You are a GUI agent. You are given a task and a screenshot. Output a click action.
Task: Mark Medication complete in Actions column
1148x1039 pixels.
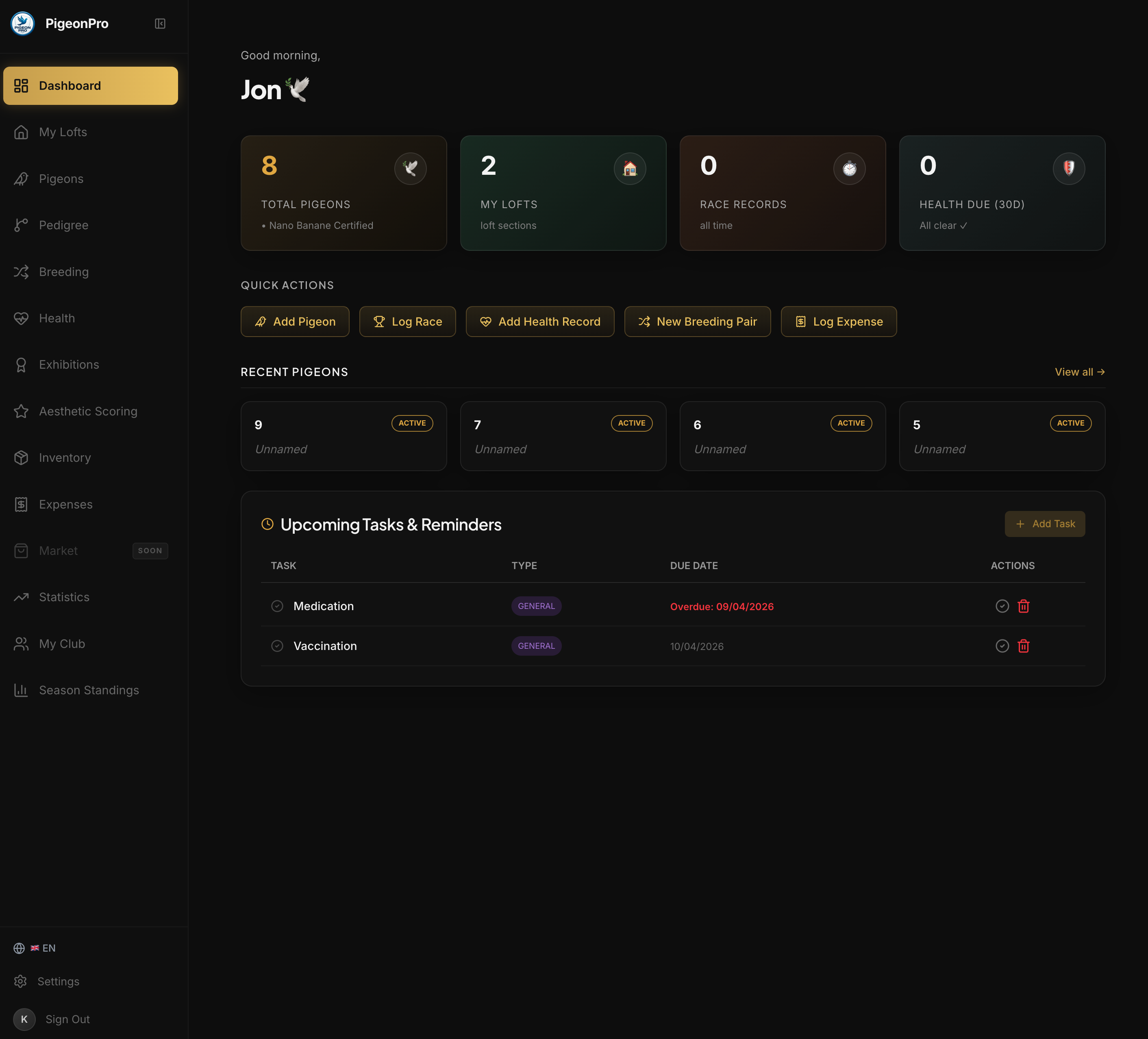[1002, 606]
